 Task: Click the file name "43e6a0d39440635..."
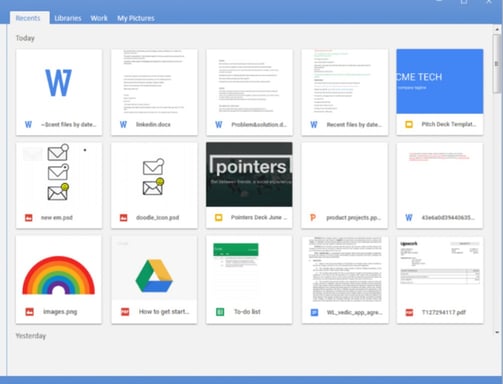[x=448, y=218]
